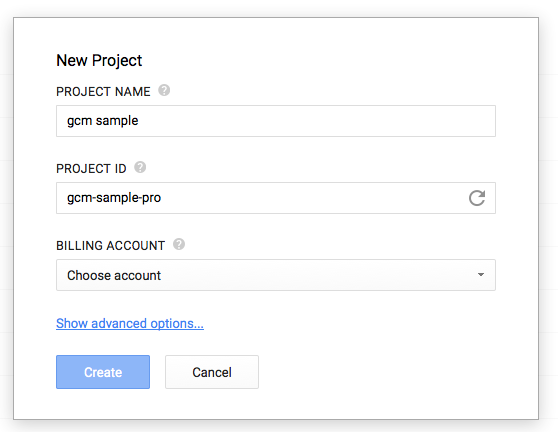Viewport: 558px width, 432px height.
Task: Click empty space right of Cancel button
Action: [391, 372]
